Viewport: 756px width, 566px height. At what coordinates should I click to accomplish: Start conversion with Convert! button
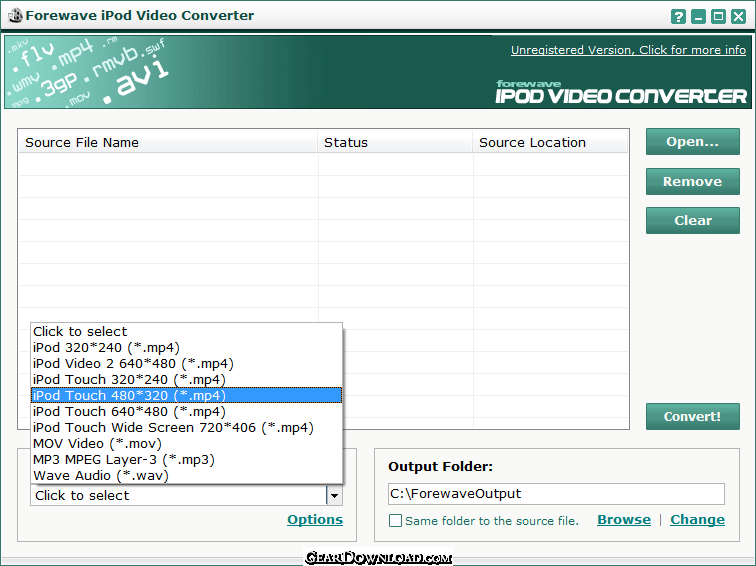click(692, 417)
